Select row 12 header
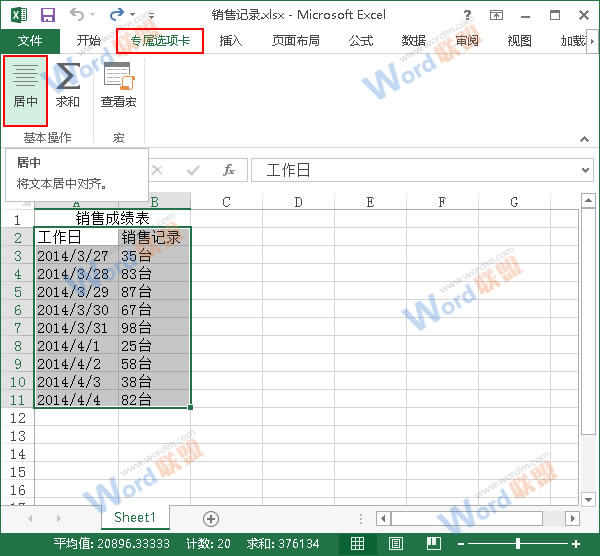 tap(17, 418)
